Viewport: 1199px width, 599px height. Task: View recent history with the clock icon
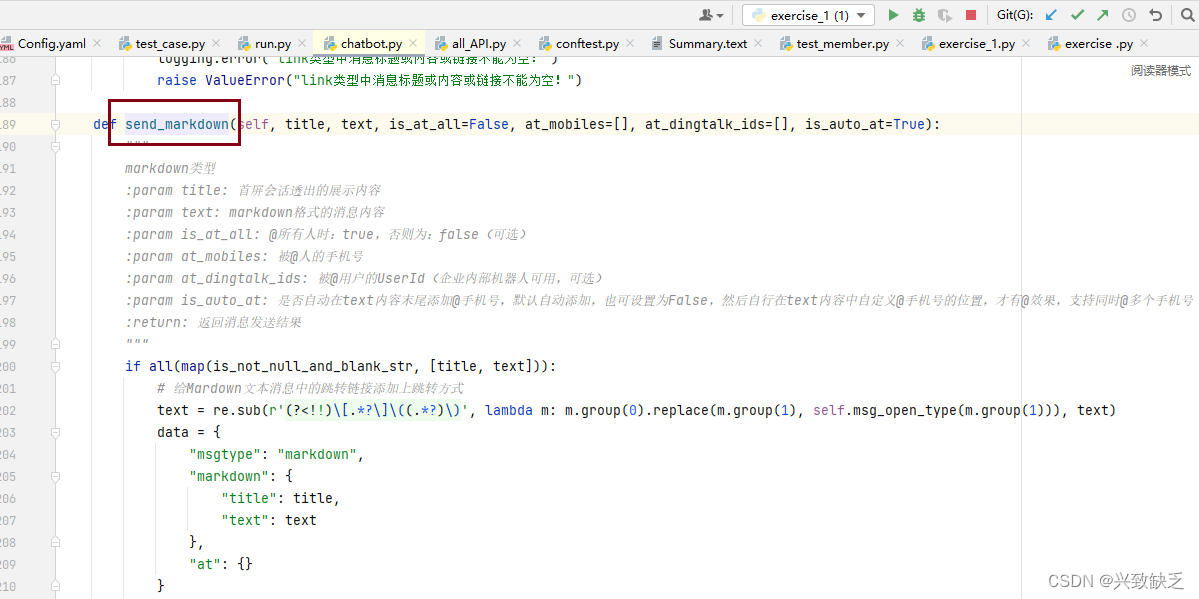(1127, 15)
